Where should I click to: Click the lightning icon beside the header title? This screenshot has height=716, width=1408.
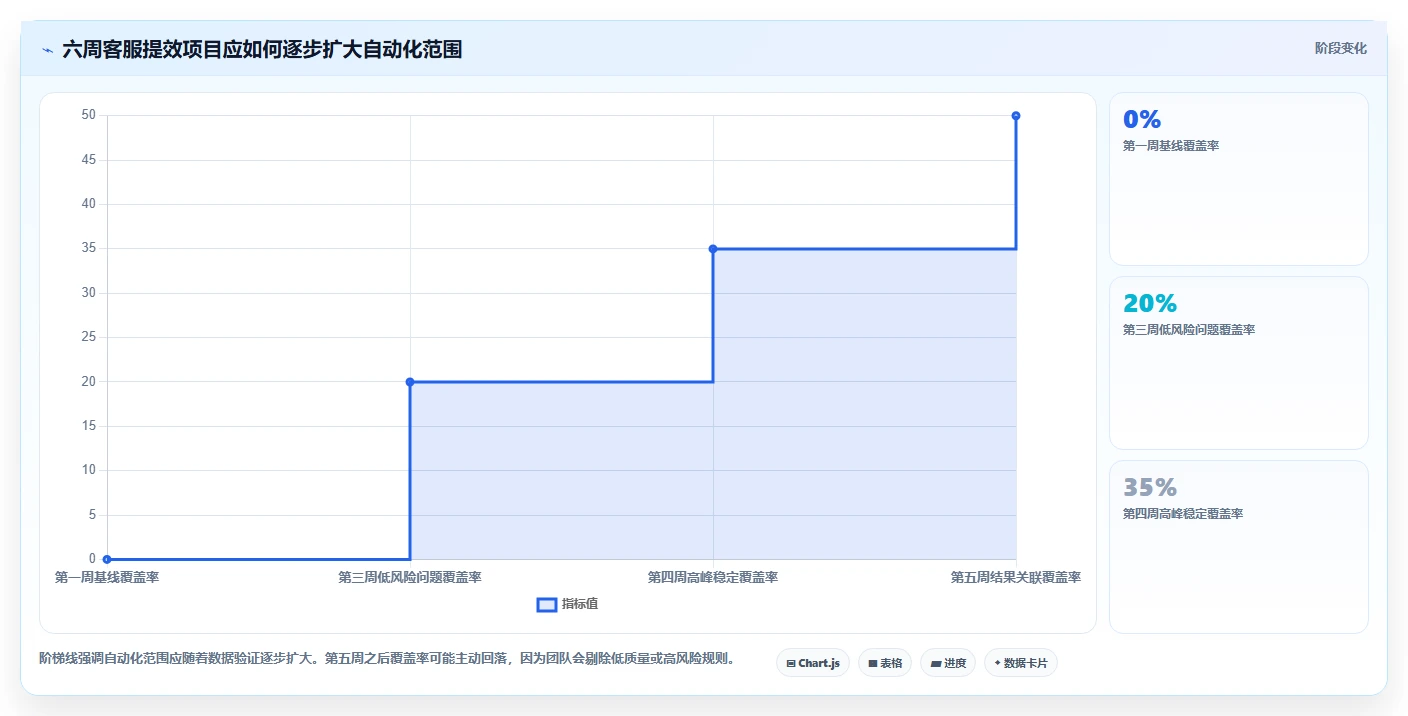pos(48,50)
